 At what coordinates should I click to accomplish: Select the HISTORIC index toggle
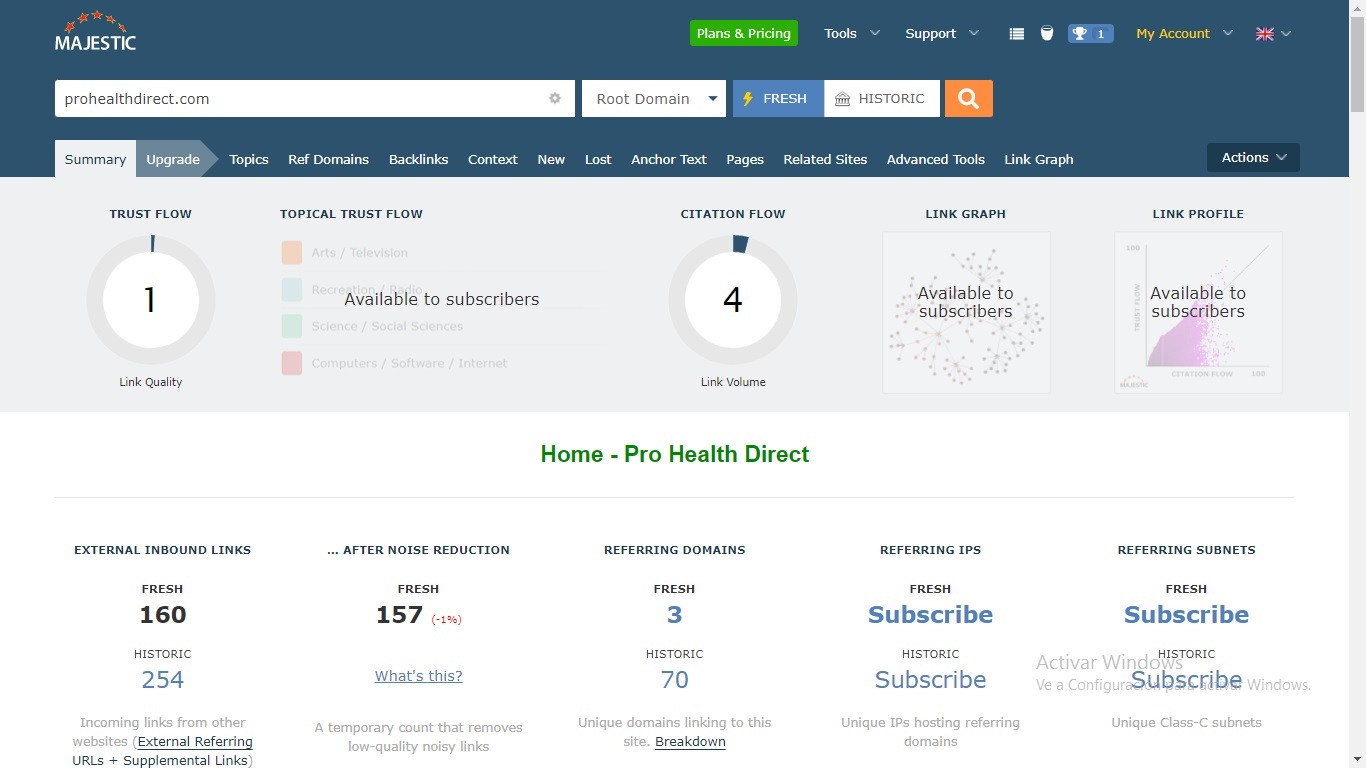882,98
